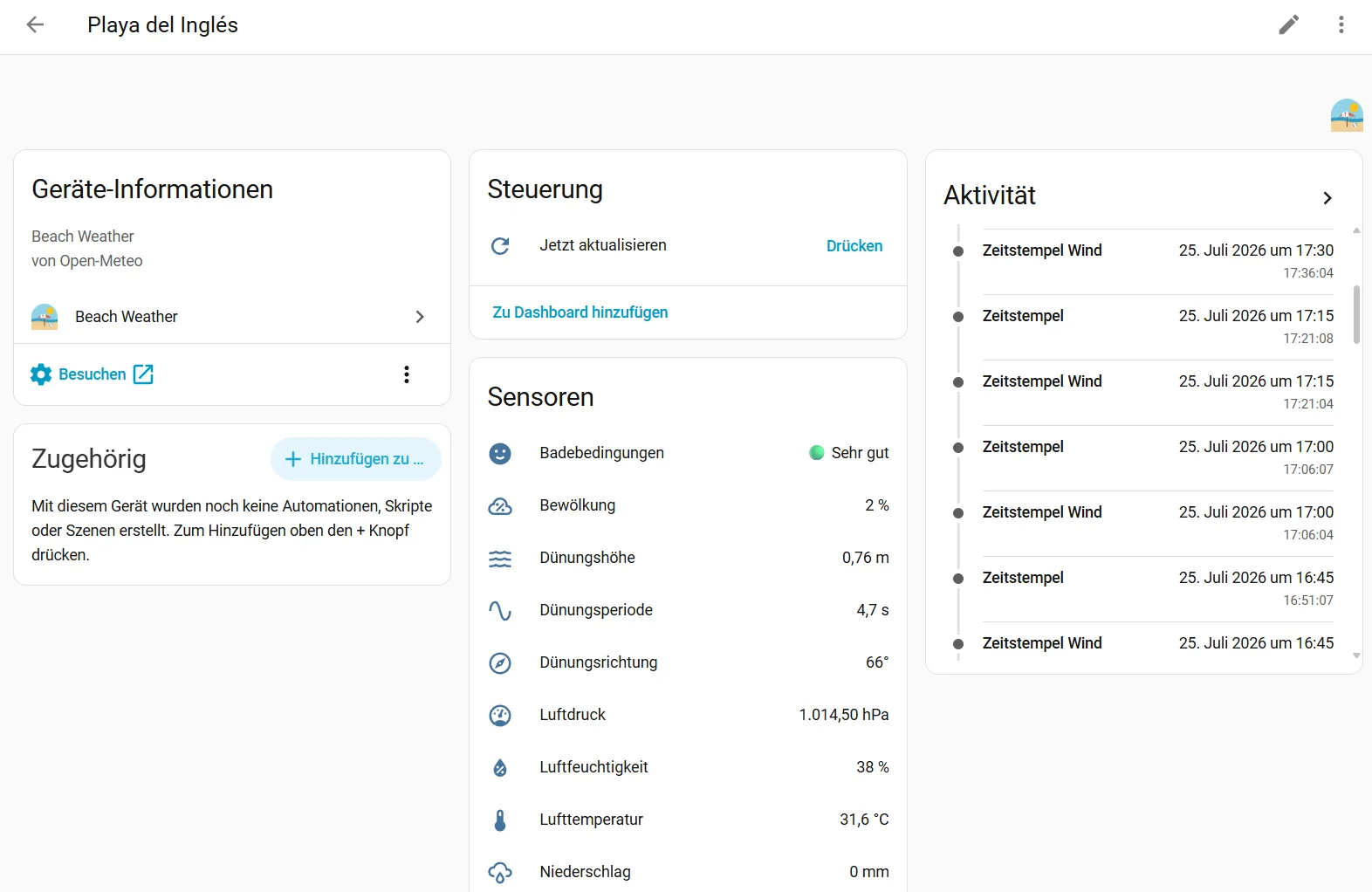
Task: Click the external link icon beside Besuchen
Action: pyautogui.click(x=143, y=374)
